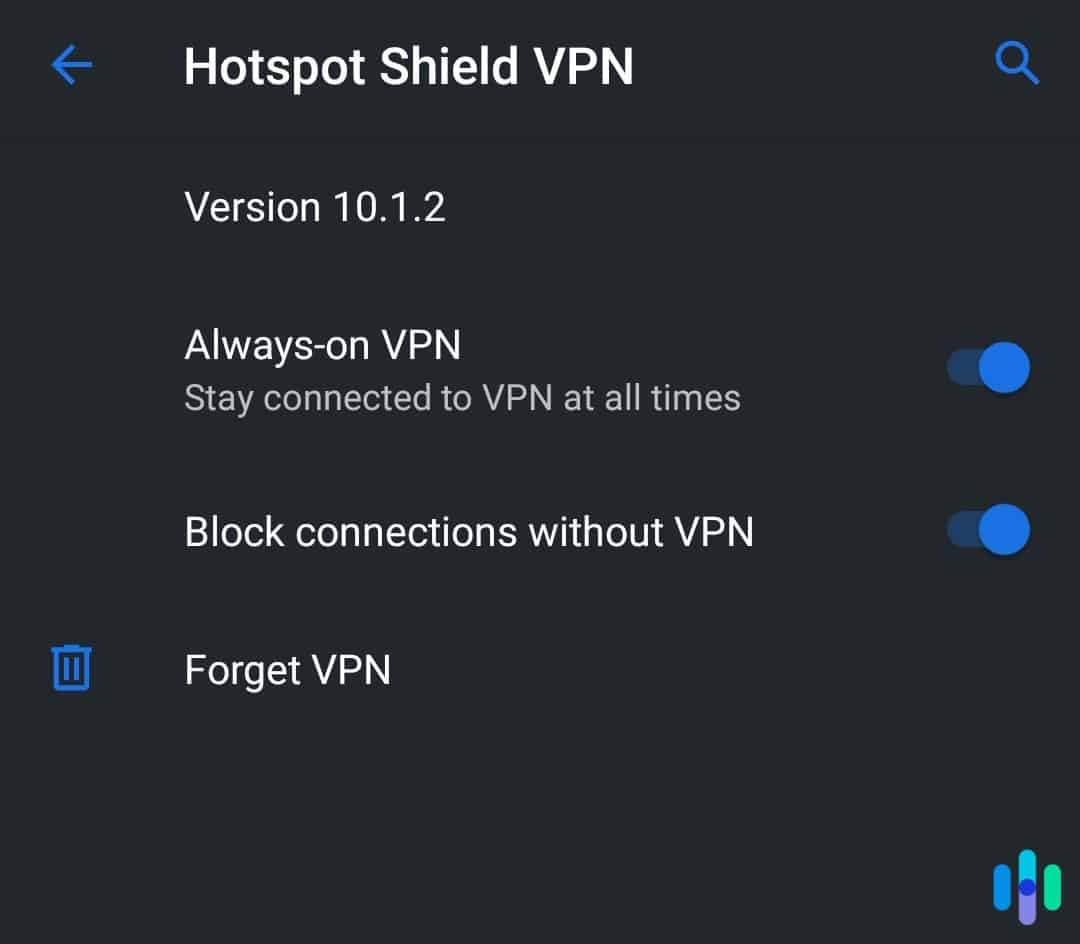
Task: Toggle Stay connected to VPN at all times
Action: [990, 367]
